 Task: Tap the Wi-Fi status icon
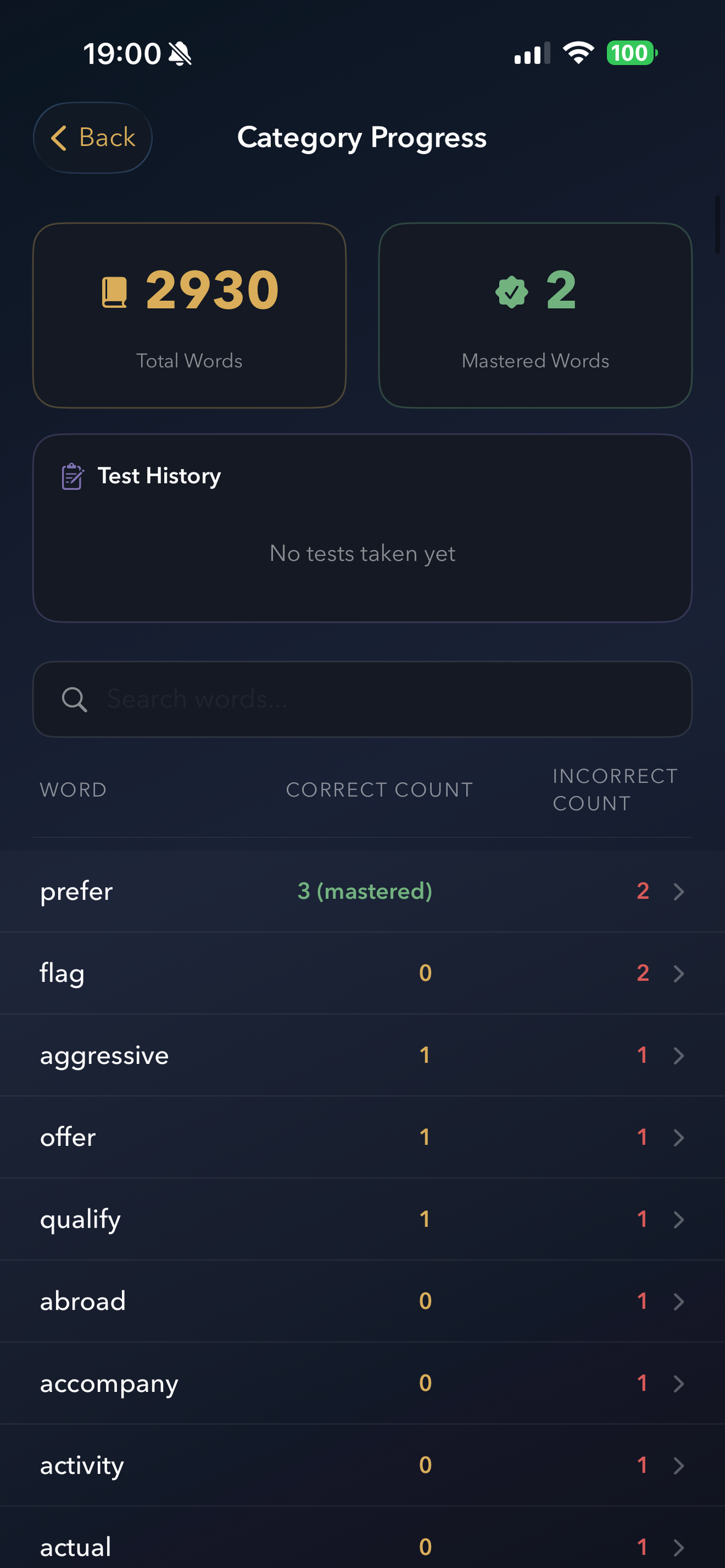(x=578, y=53)
